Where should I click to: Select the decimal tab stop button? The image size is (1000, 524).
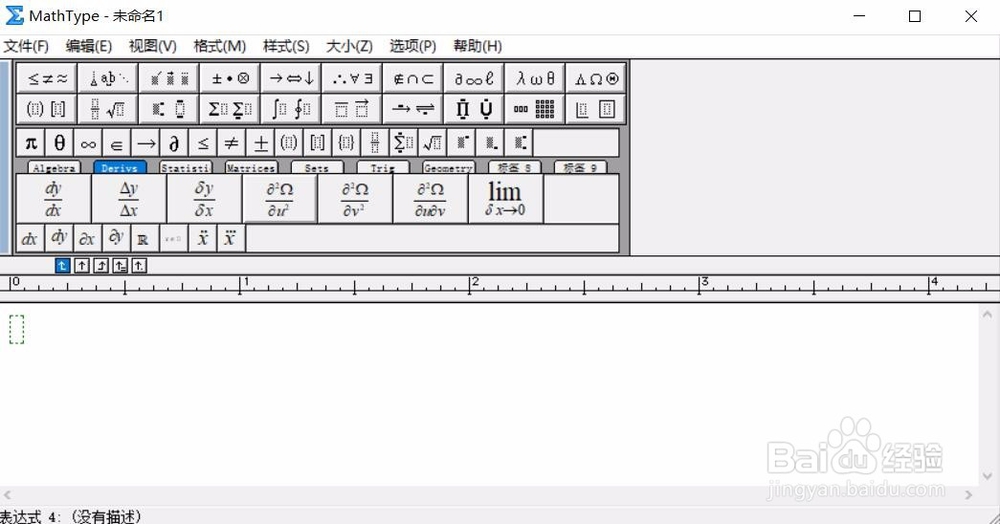pos(139,265)
